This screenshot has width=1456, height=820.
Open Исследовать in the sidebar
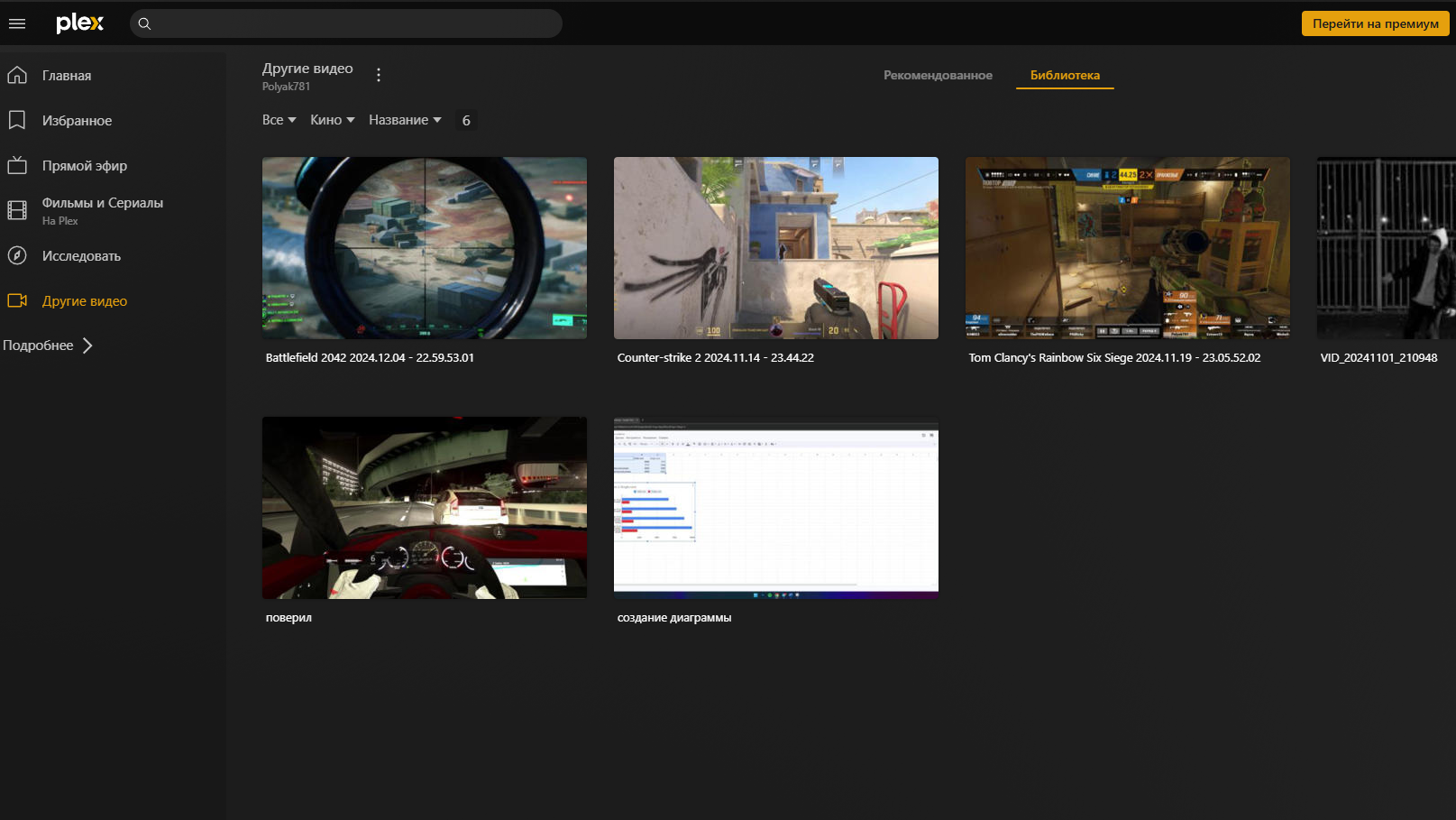[81, 256]
